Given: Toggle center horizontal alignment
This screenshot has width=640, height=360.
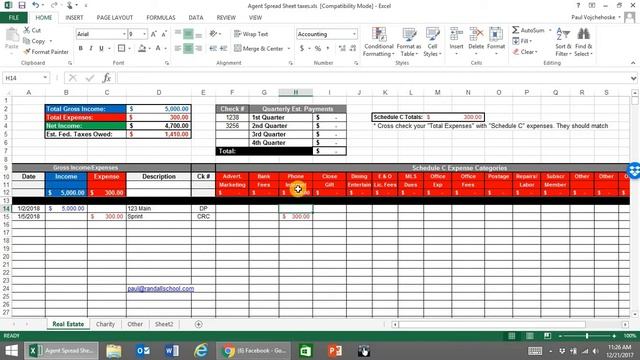Looking at the screenshot, I should point(188,48).
